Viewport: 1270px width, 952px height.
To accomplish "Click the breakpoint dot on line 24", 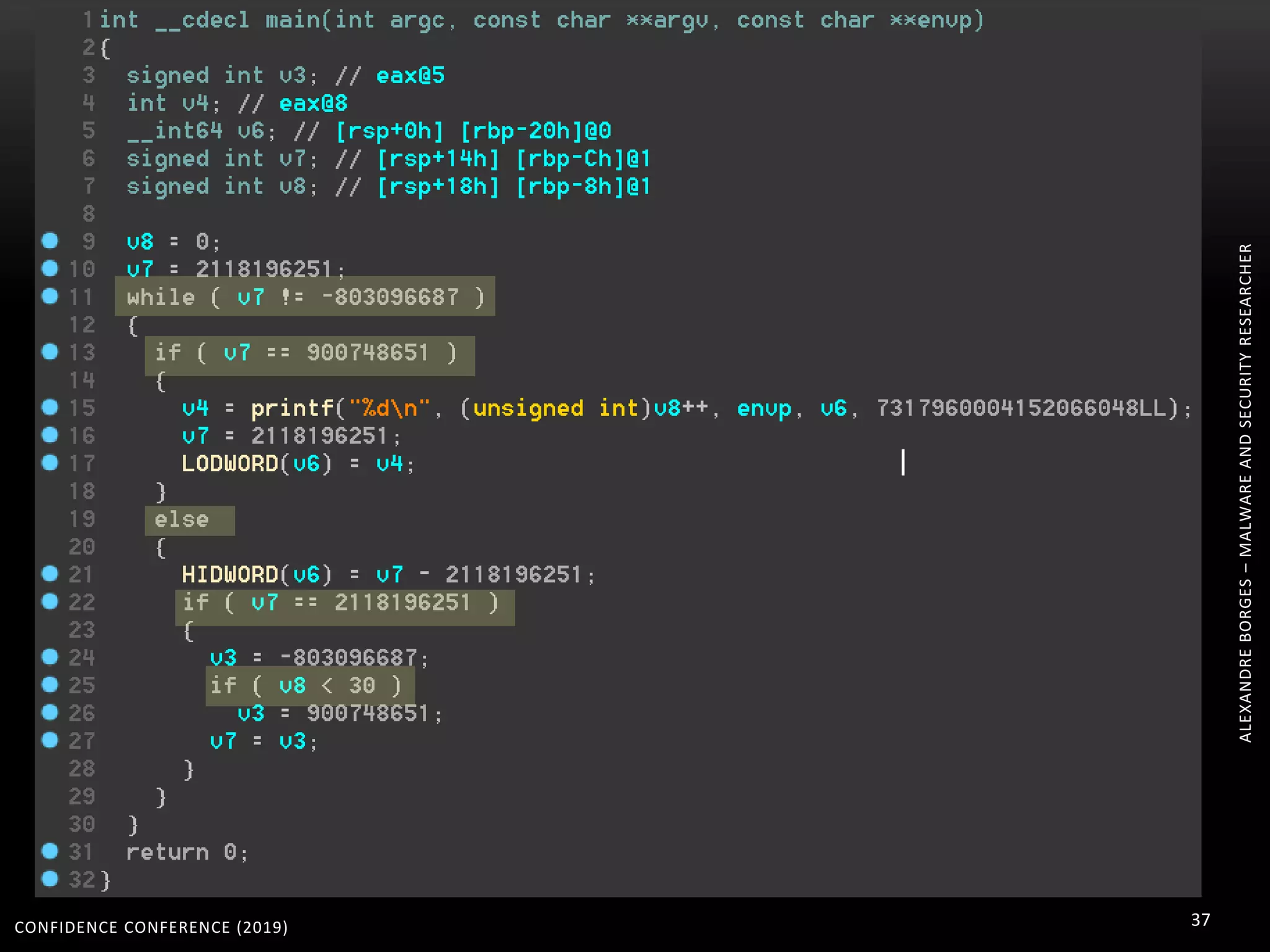I will coord(50,656).
